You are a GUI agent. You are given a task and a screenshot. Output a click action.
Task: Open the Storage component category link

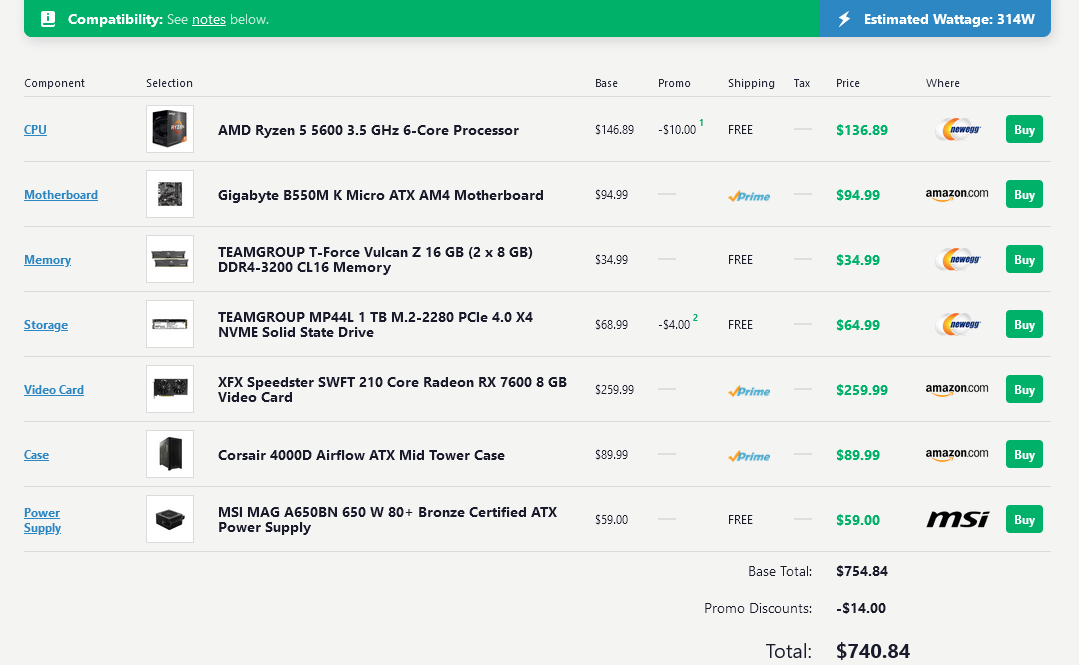coord(46,325)
